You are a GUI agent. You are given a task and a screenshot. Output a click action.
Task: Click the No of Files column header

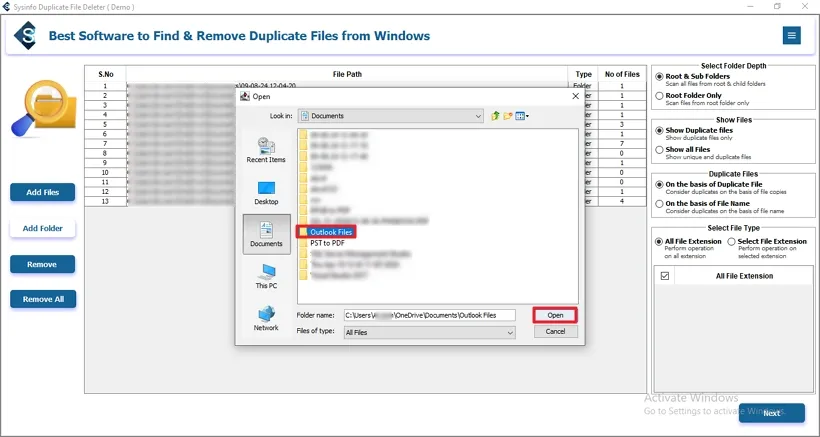tap(622, 74)
